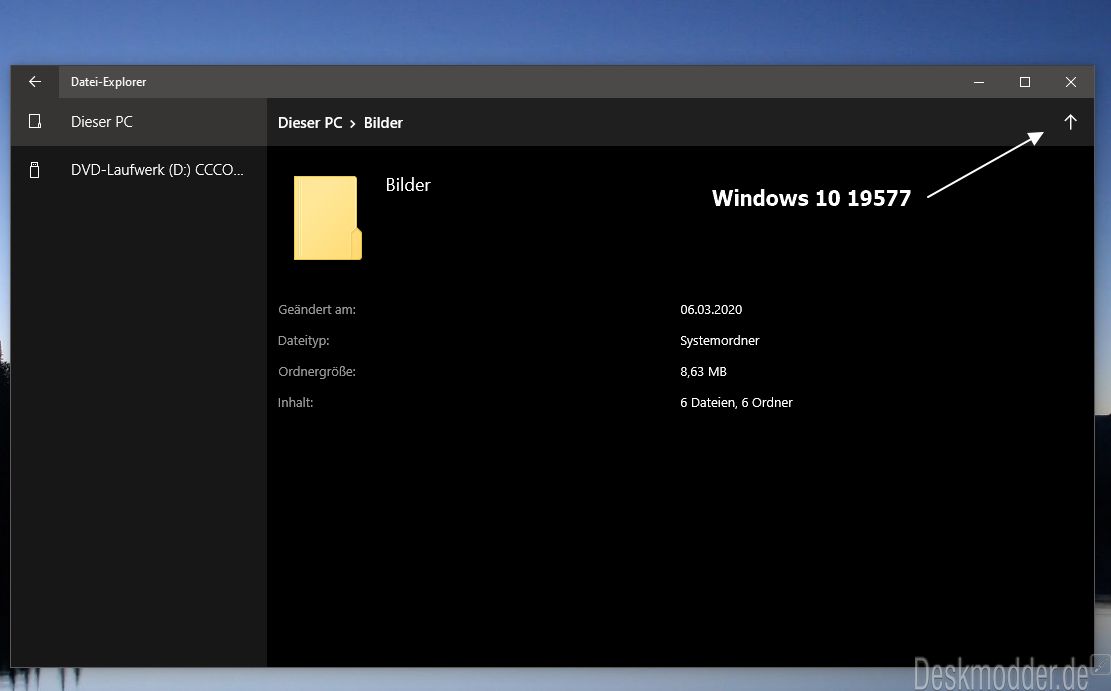
Task: Click the 8,63 MB size value
Action: (x=704, y=372)
